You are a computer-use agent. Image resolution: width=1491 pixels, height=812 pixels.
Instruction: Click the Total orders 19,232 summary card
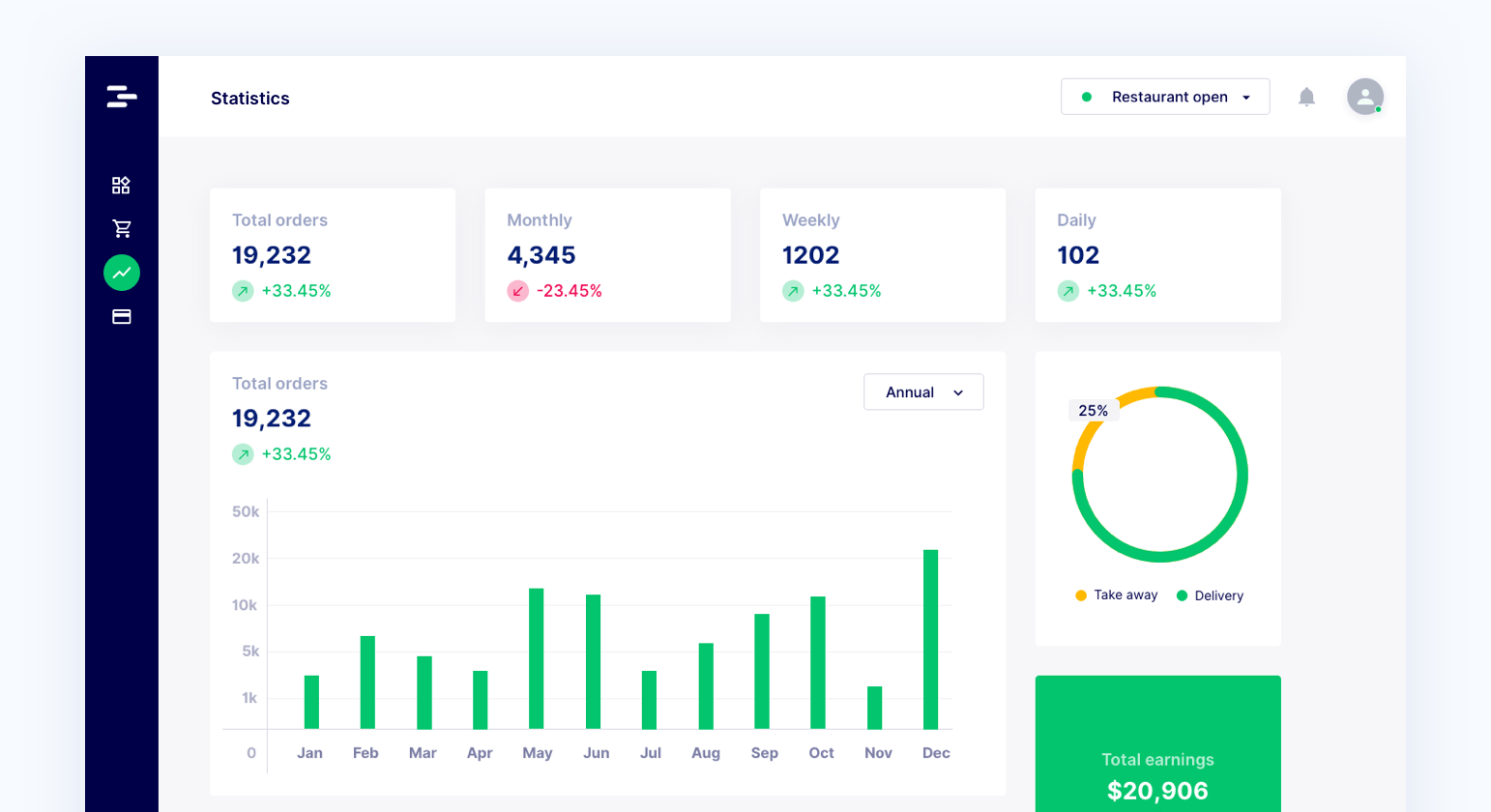(332, 255)
